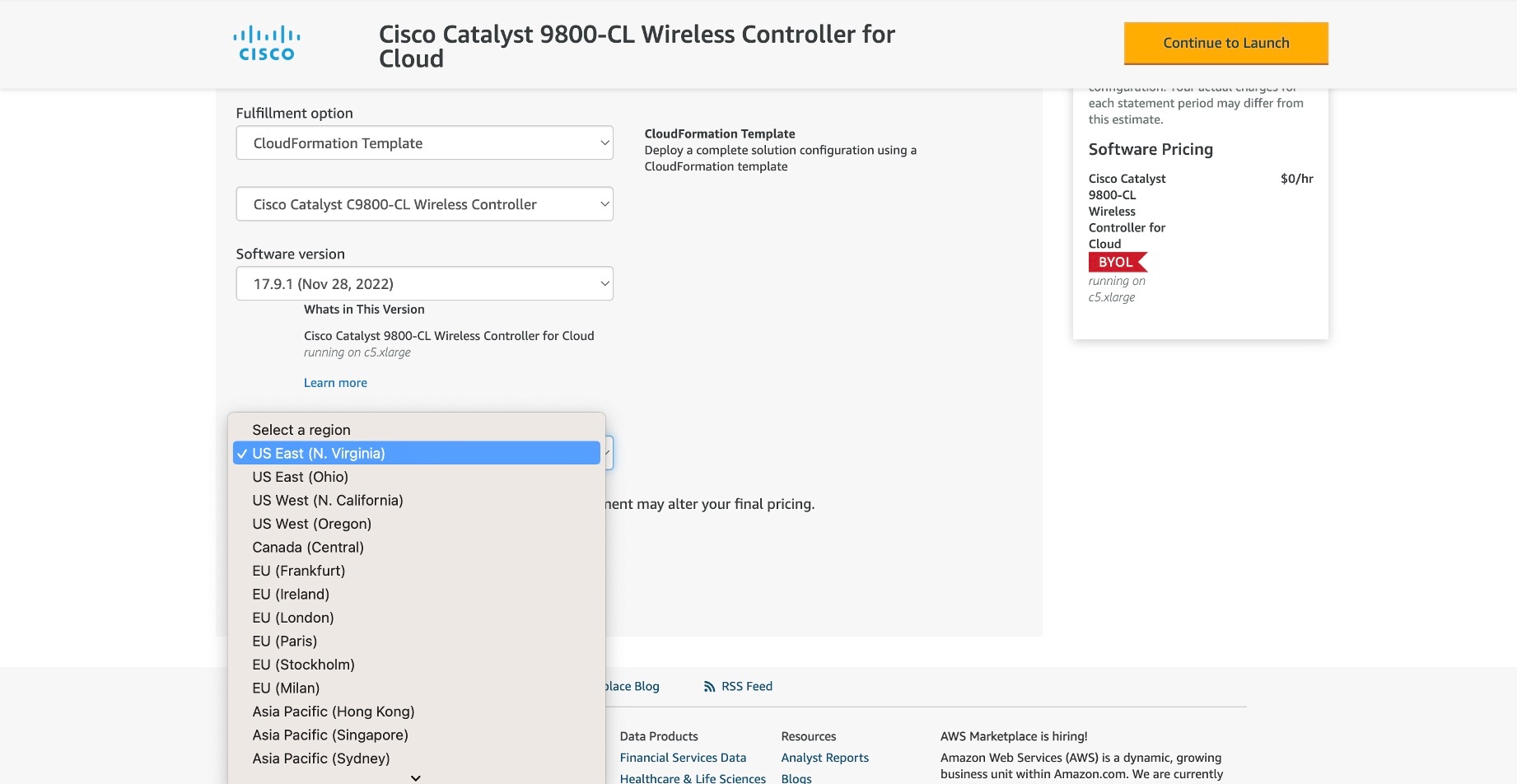The image size is (1517, 784).
Task: Select EU (Stockholm) region option
Action: tap(303, 665)
